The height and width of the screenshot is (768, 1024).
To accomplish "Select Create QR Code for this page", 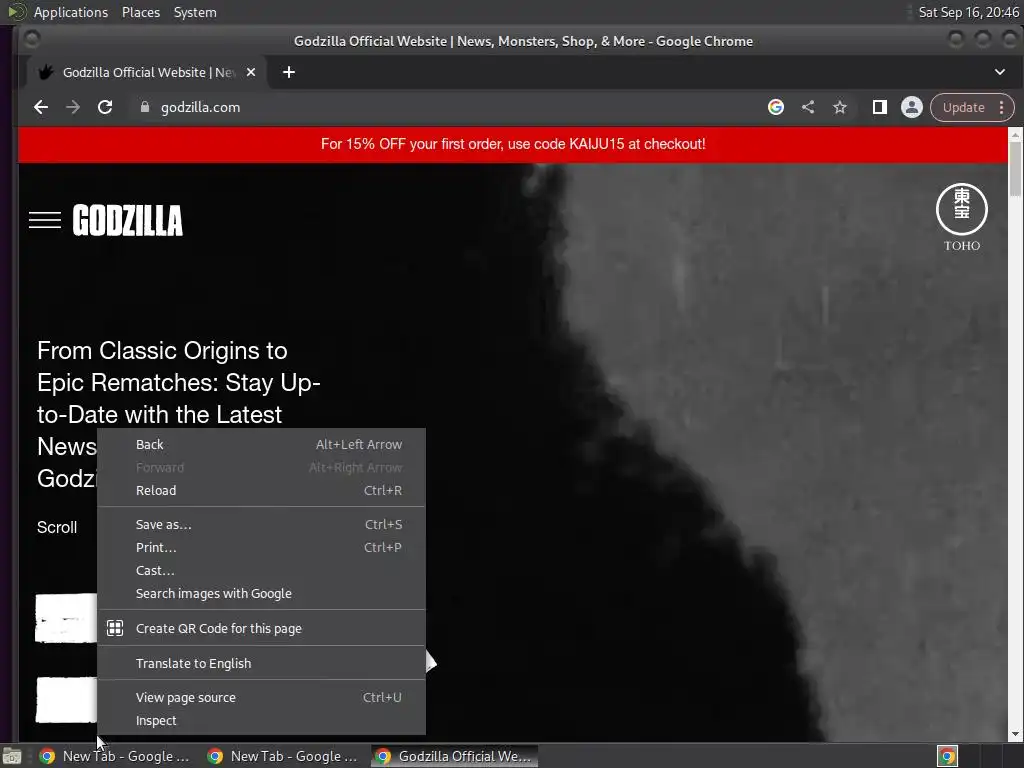I will point(261,628).
